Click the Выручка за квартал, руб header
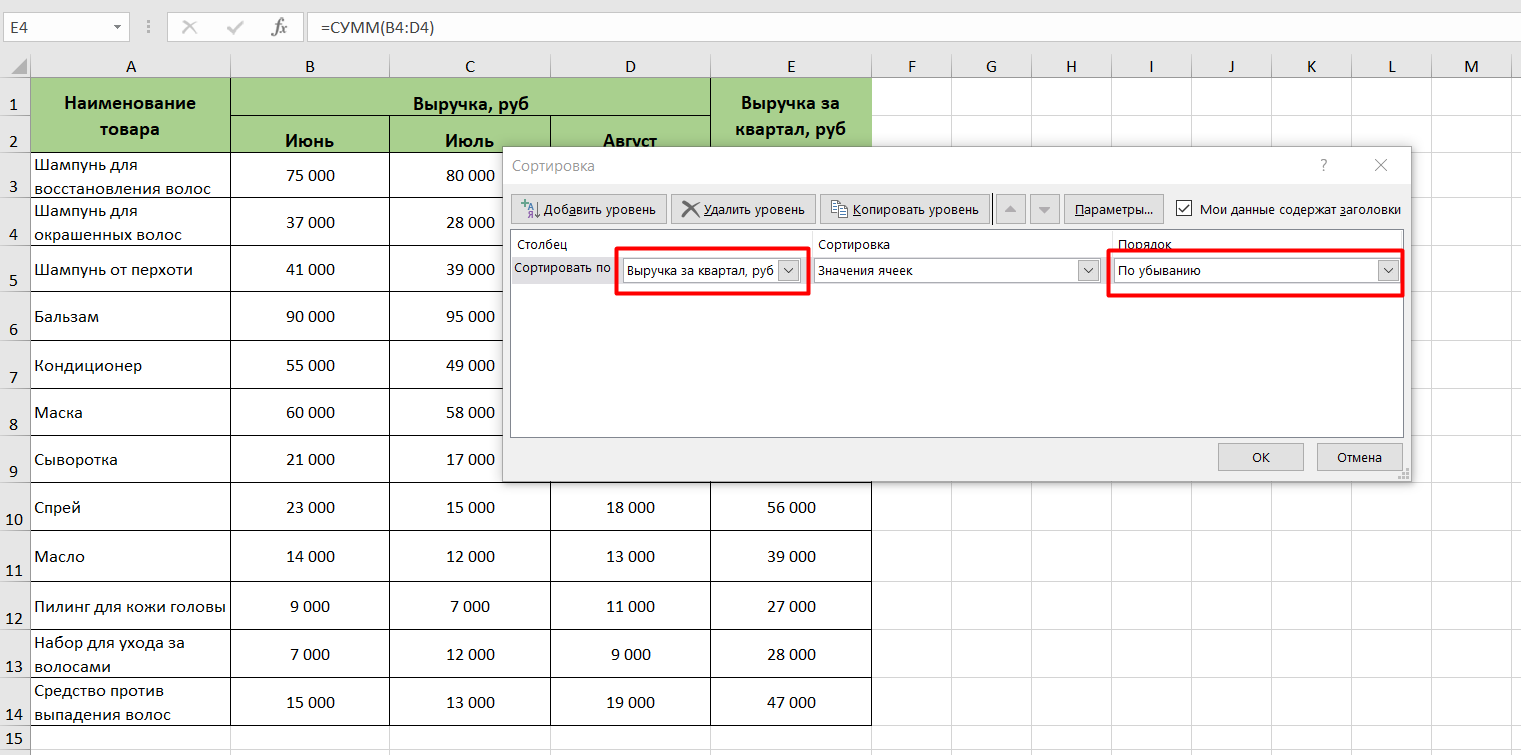This screenshot has width=1521, height=755. click(791, 115)
